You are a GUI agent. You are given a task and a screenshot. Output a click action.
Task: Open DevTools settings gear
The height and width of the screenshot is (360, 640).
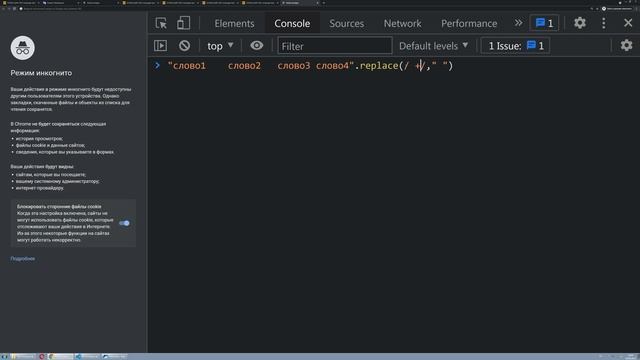580,23
